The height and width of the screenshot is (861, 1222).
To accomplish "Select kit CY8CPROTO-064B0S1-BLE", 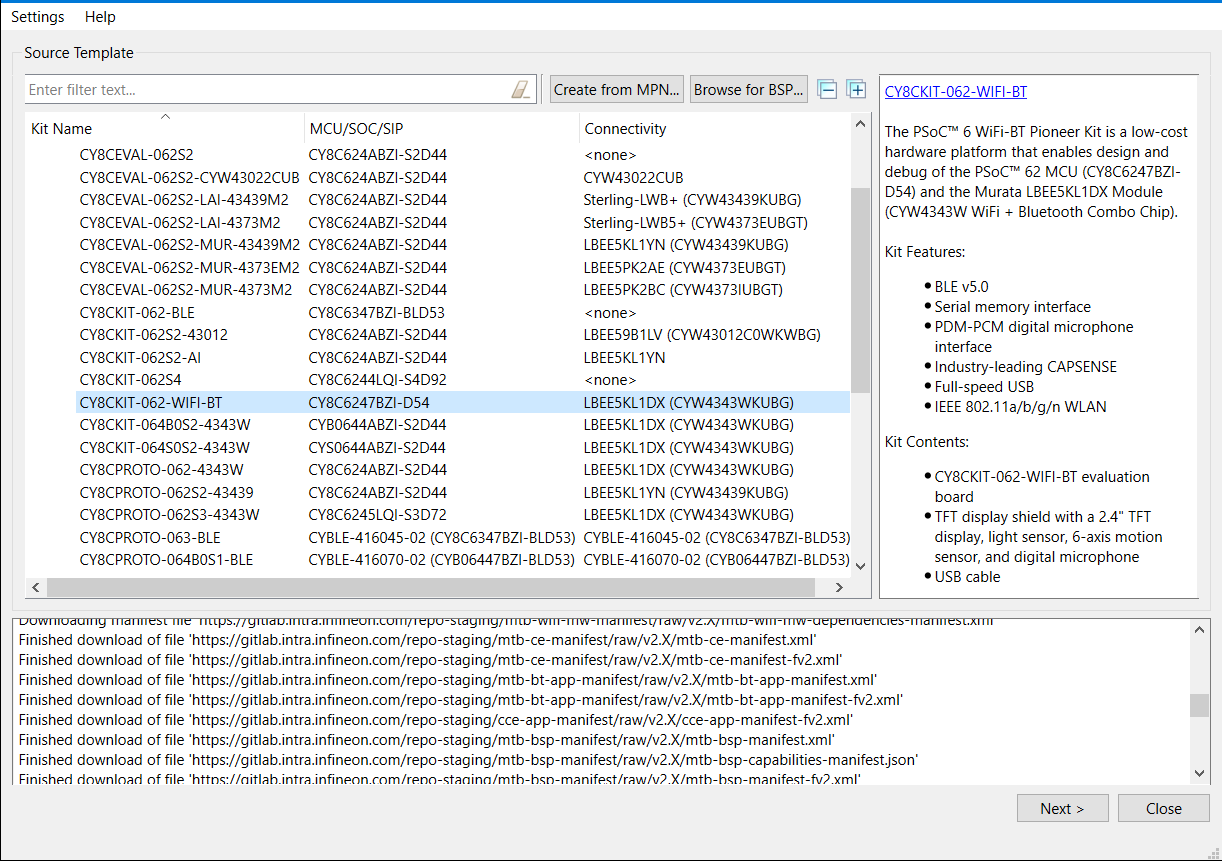I will tap(166, 560).
